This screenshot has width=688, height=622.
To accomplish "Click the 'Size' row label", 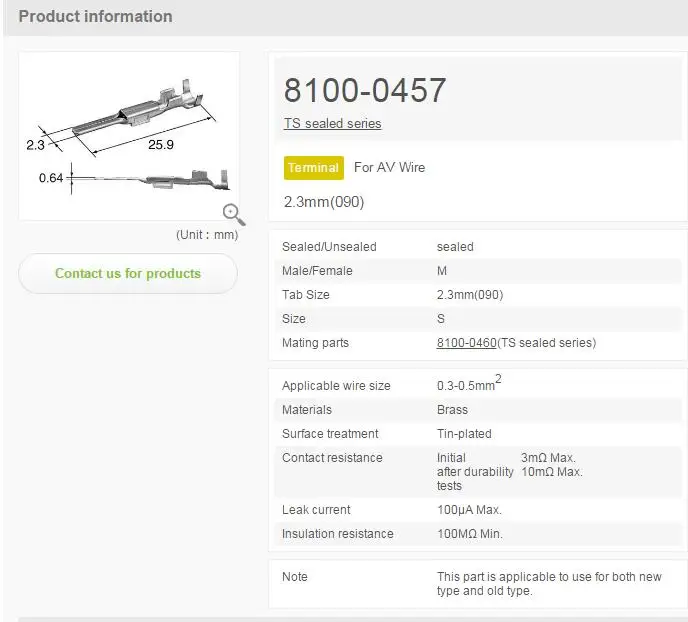I will (294, 319).
